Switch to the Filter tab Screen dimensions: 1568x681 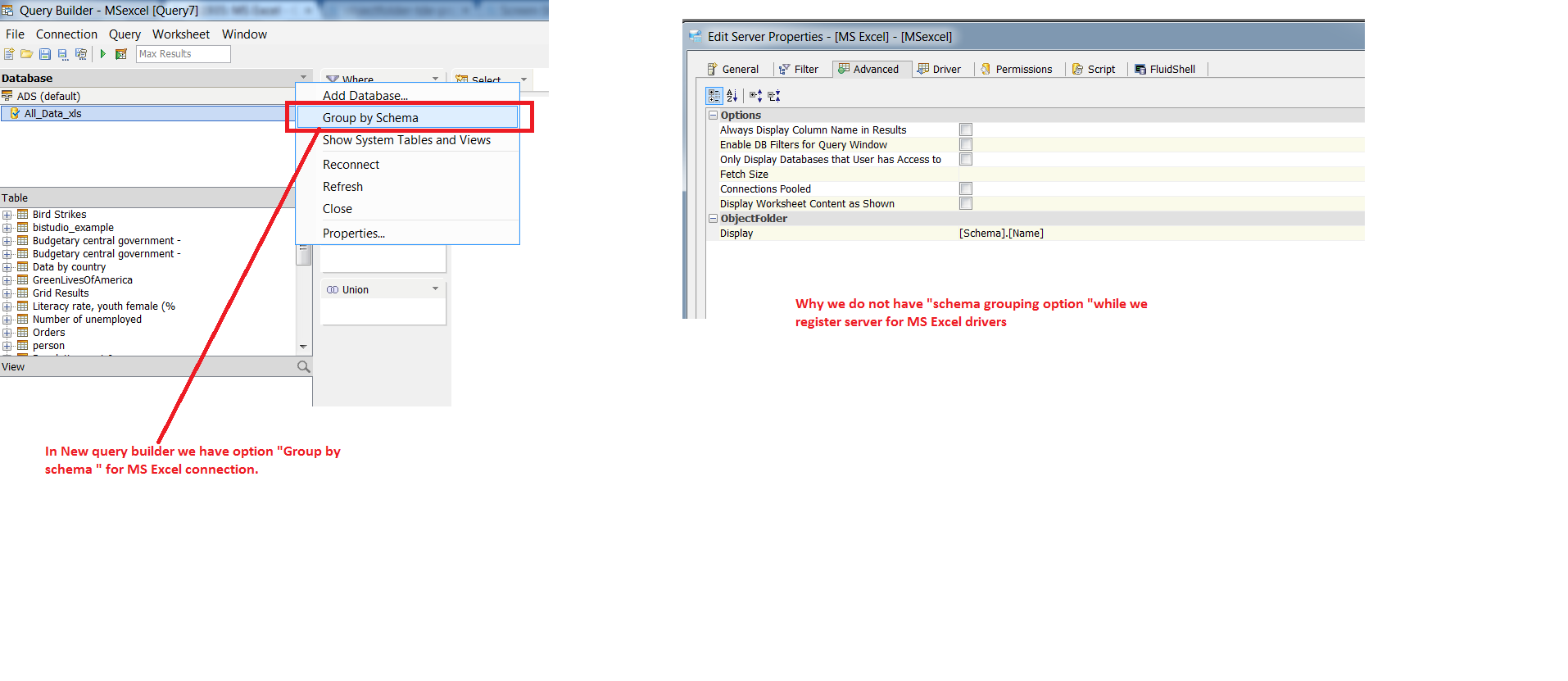click(x=799, y=70)
